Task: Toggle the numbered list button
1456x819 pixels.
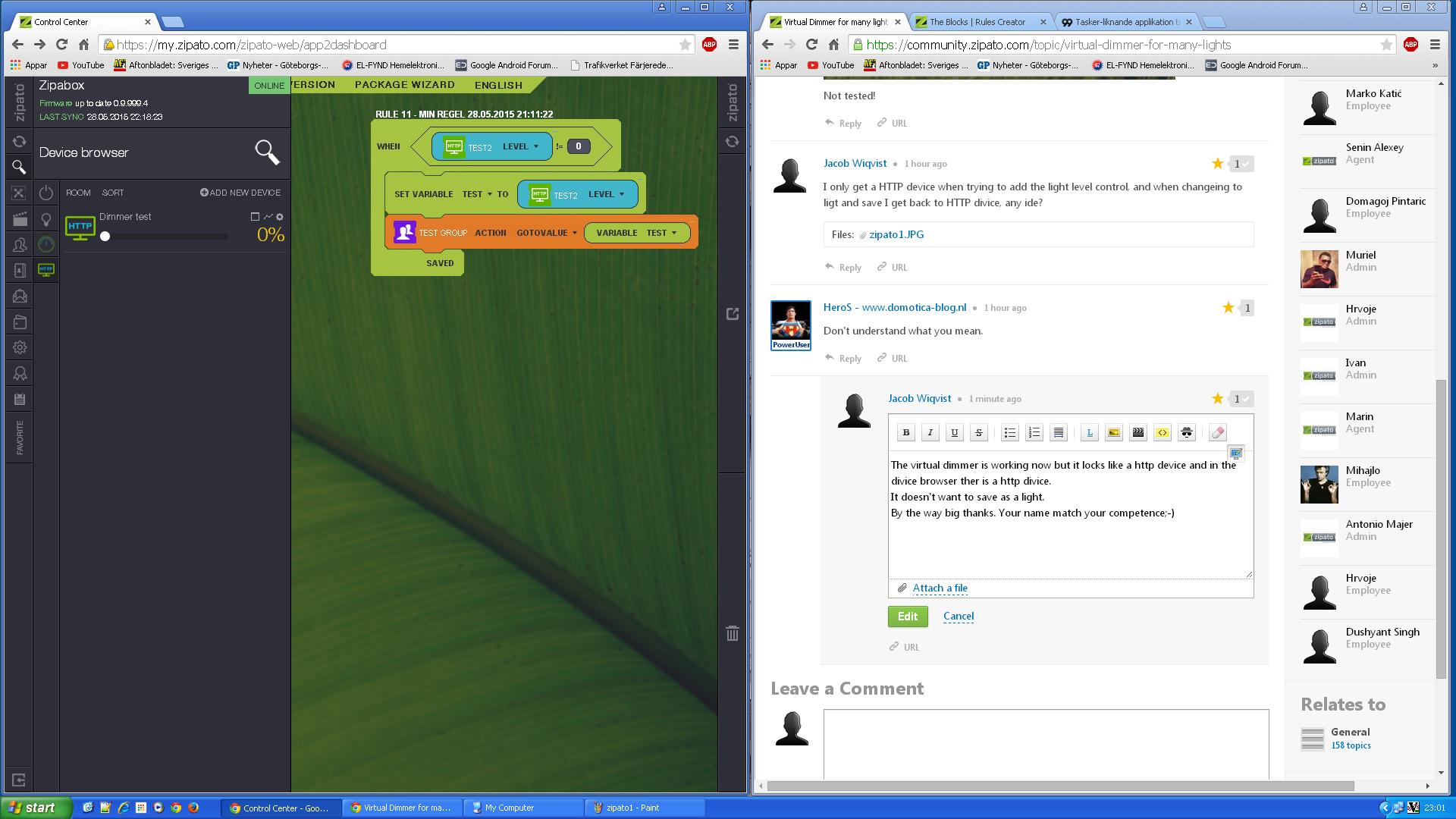Action: click(1034, 433)
